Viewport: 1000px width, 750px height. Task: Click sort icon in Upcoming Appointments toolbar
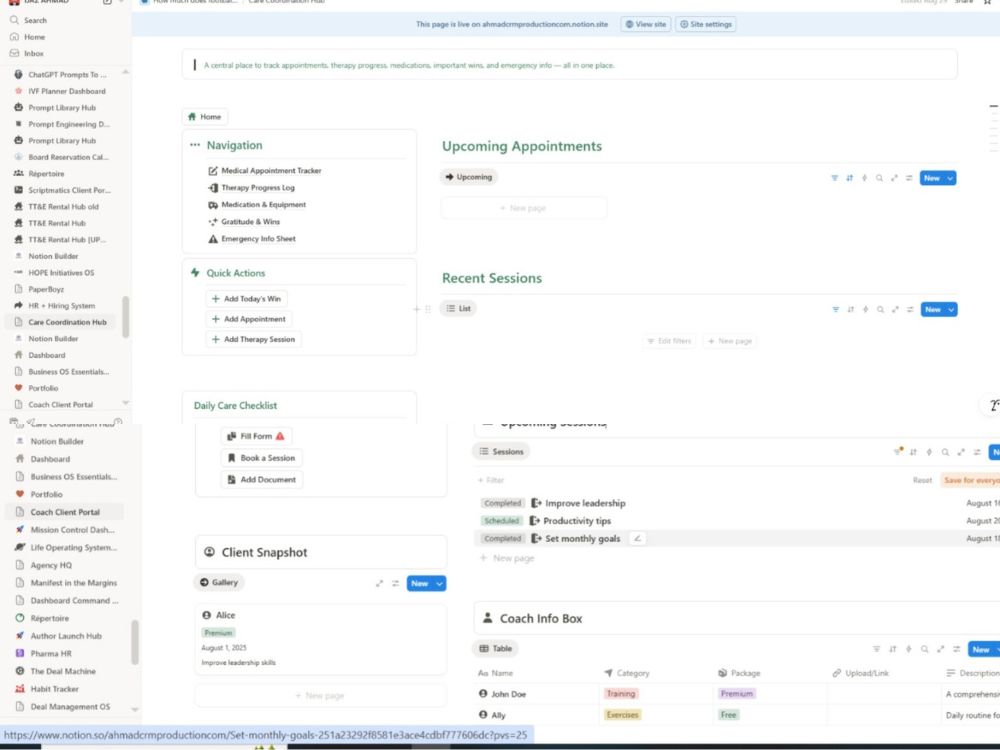[849, 178]
